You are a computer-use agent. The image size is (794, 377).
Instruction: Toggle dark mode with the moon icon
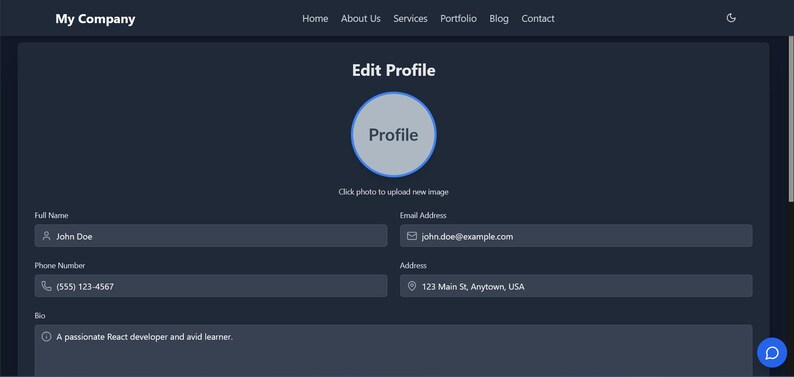click(731, 18)
